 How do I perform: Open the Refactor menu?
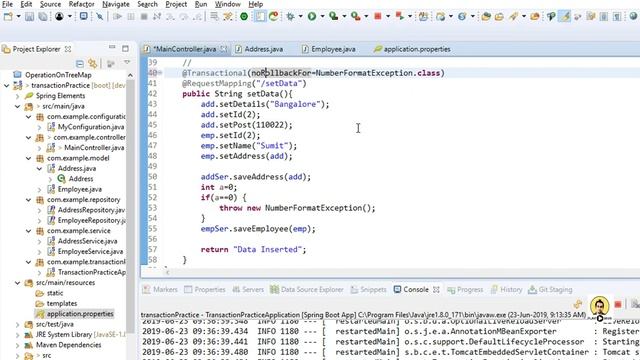[x=81, y=4]
